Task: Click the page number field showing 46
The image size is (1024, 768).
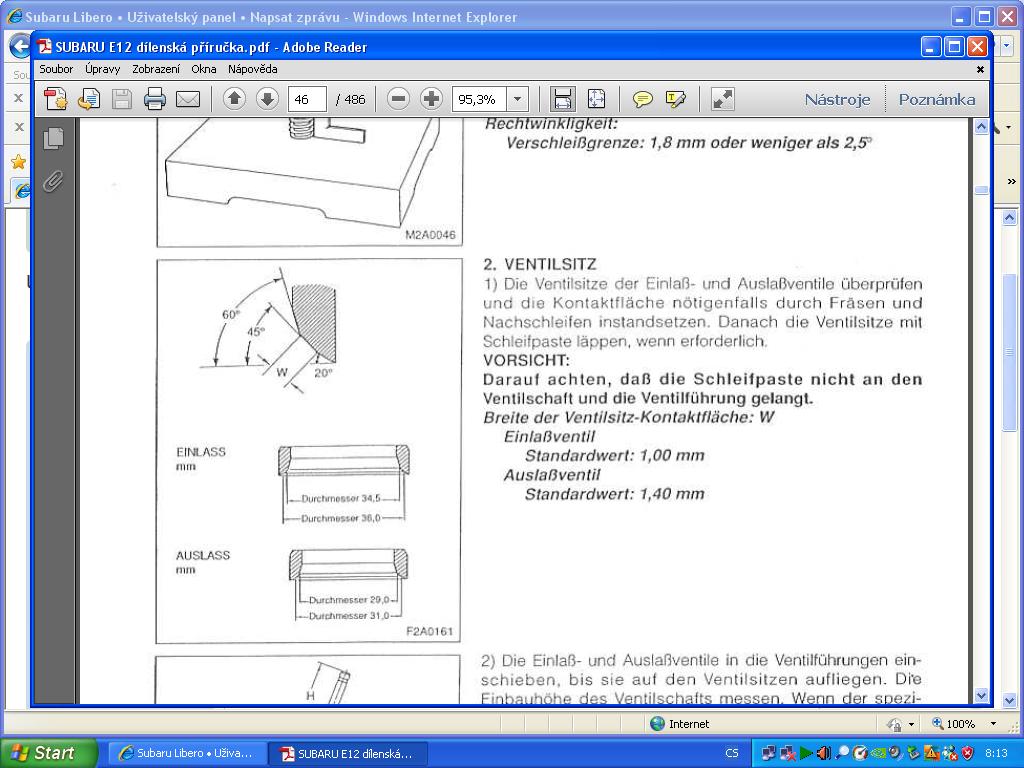Action: [x=307, y=99]
